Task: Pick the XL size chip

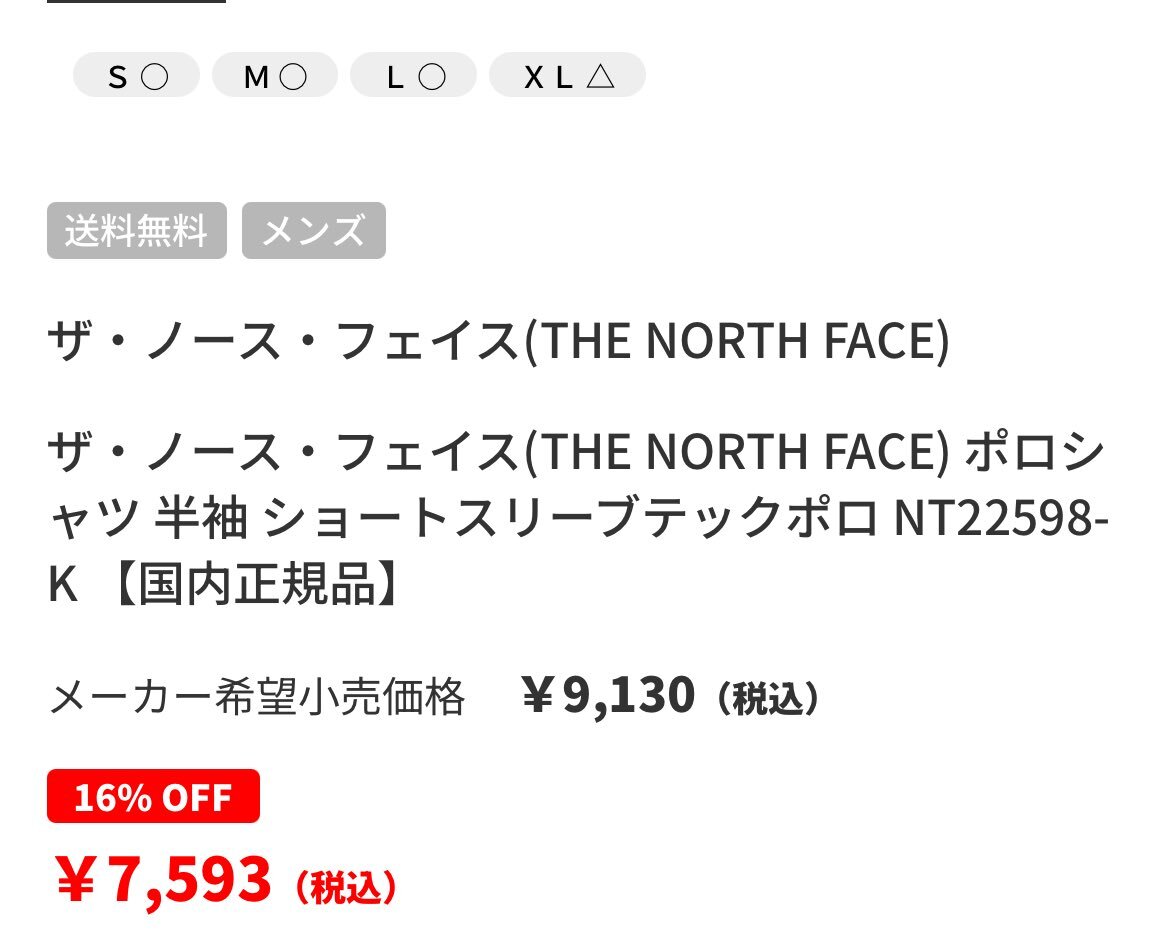Action: coord(567,76)
